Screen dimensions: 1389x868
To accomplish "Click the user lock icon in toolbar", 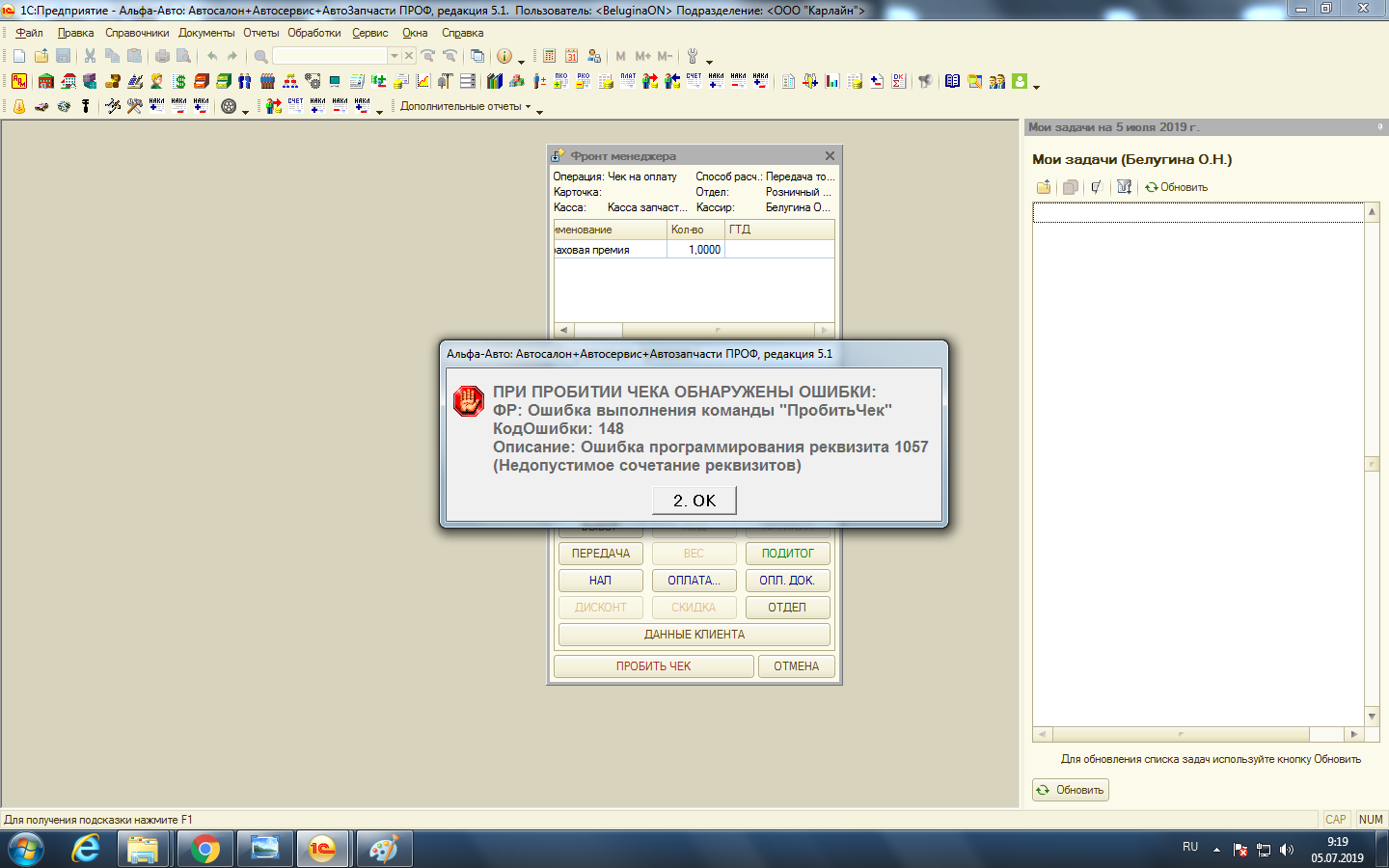I will 594,56.
